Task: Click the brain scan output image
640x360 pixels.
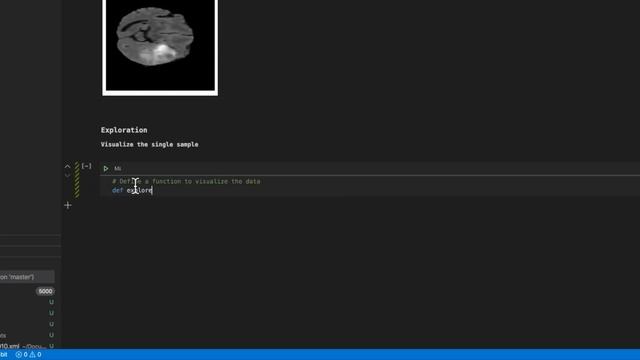Action: pos(160,47)
